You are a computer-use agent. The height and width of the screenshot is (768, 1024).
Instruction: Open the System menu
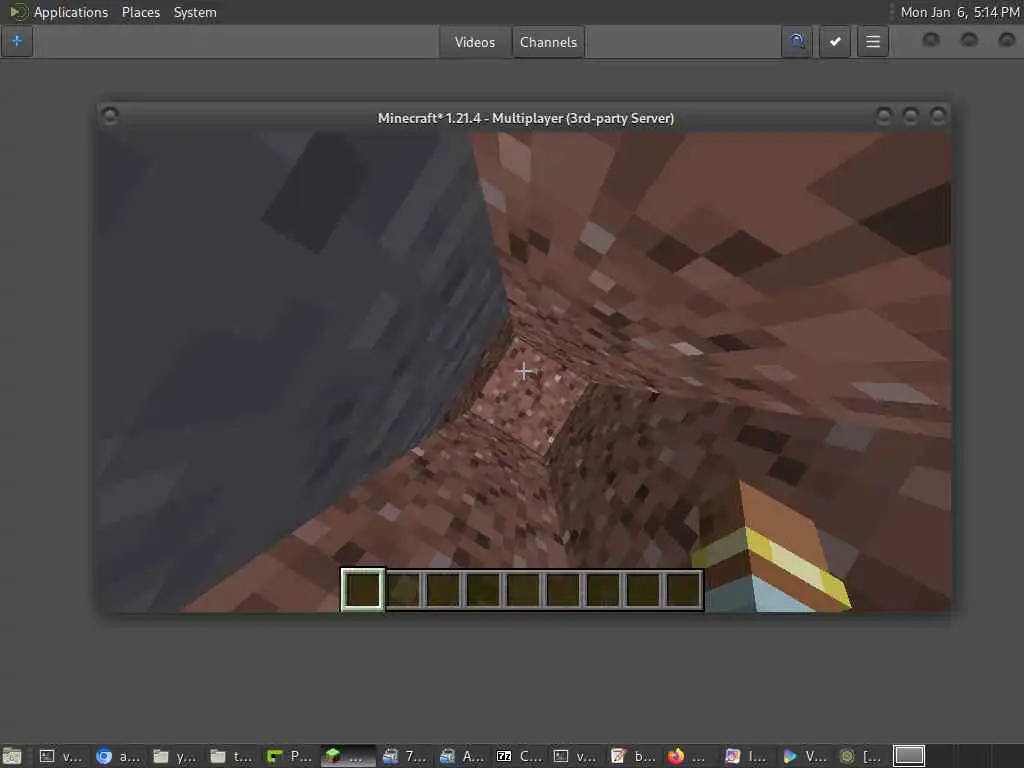tap(195, 12)
